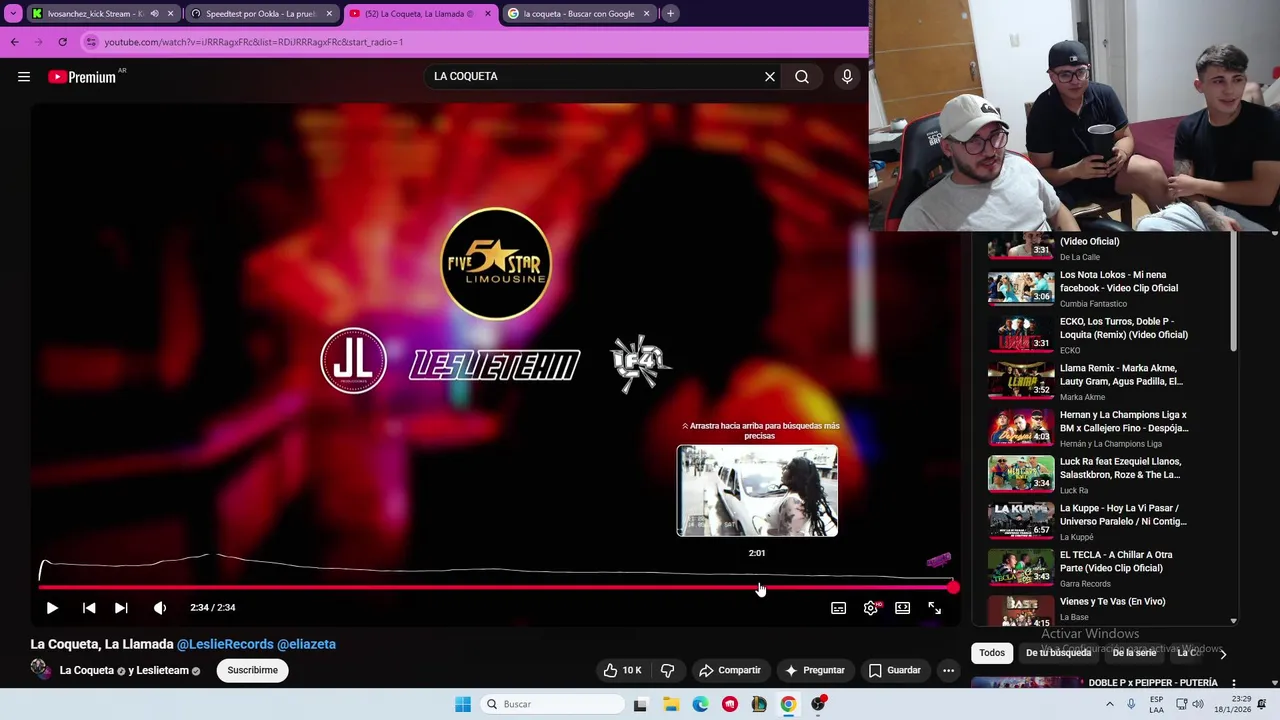The image size is (1280, 720).
Task: Open Task View from the taskbar
Action: tap(640, 704)
